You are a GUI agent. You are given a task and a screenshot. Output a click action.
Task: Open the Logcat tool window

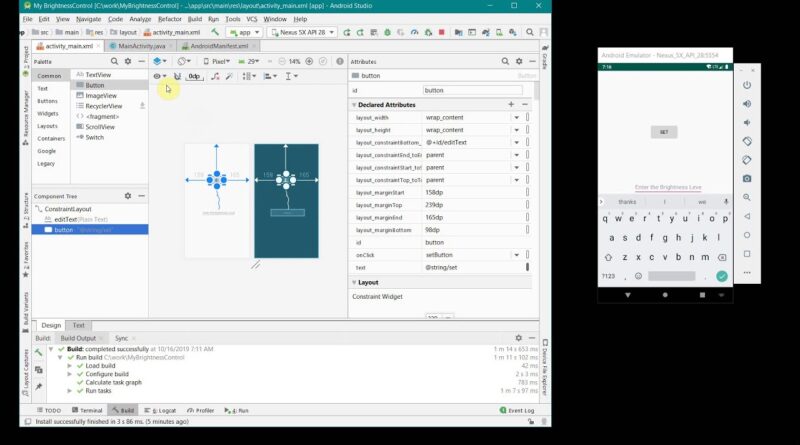tap(160, 410)
